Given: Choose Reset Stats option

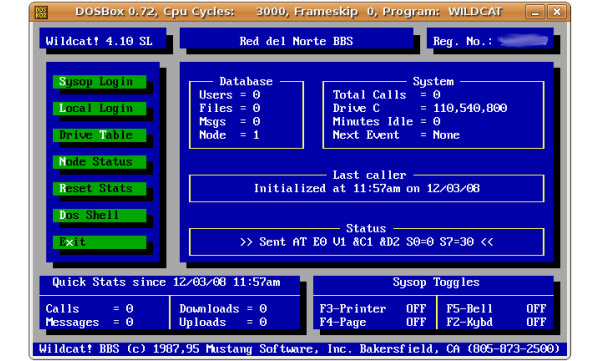Looking at the screenshot, I should (x=99, y=188).
